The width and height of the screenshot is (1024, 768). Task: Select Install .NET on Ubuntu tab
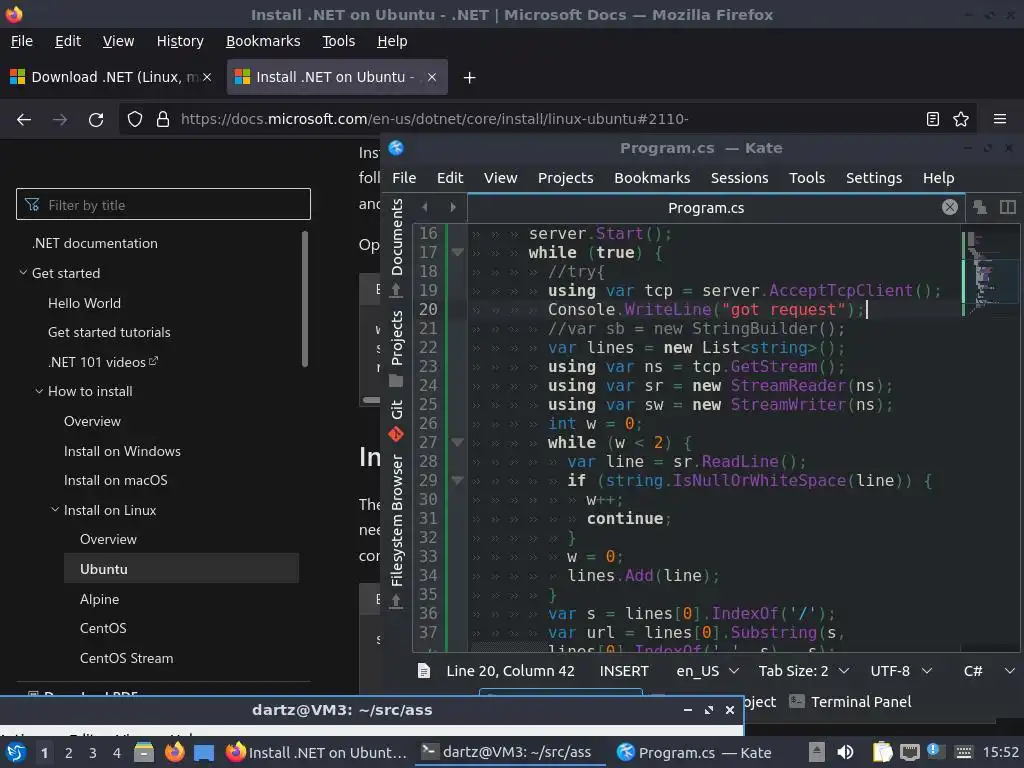tap(337, 77)
